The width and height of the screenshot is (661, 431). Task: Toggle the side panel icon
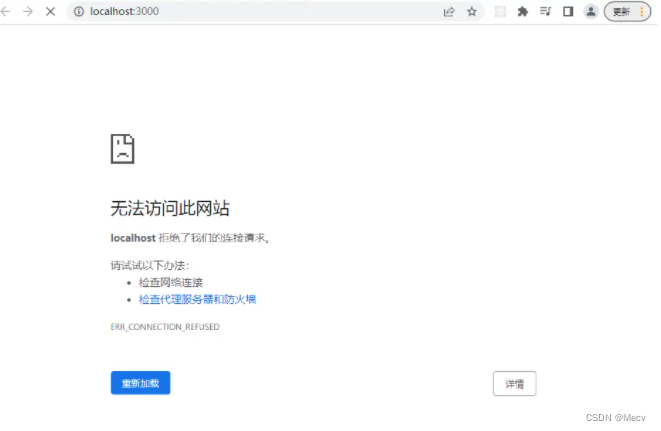click(x=568, y=11)
